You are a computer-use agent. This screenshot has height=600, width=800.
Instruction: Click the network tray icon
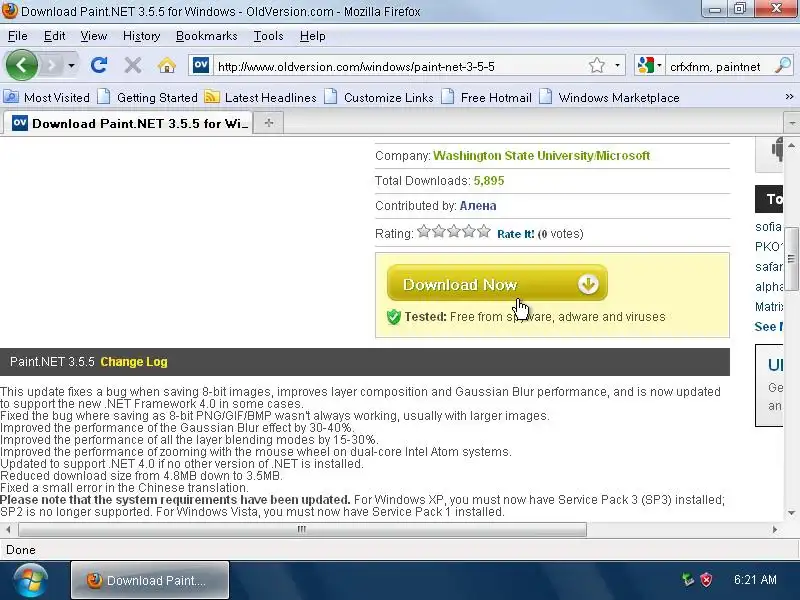(x=688, y=580)
